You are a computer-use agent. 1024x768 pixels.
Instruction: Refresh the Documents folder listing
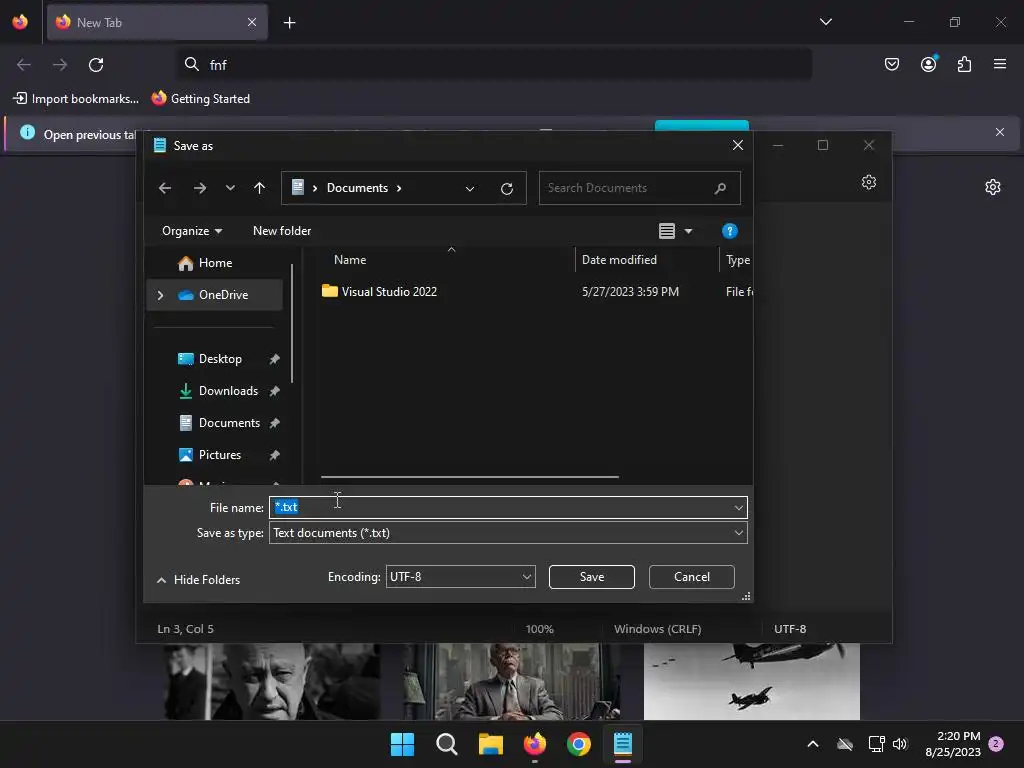[507, 189]
